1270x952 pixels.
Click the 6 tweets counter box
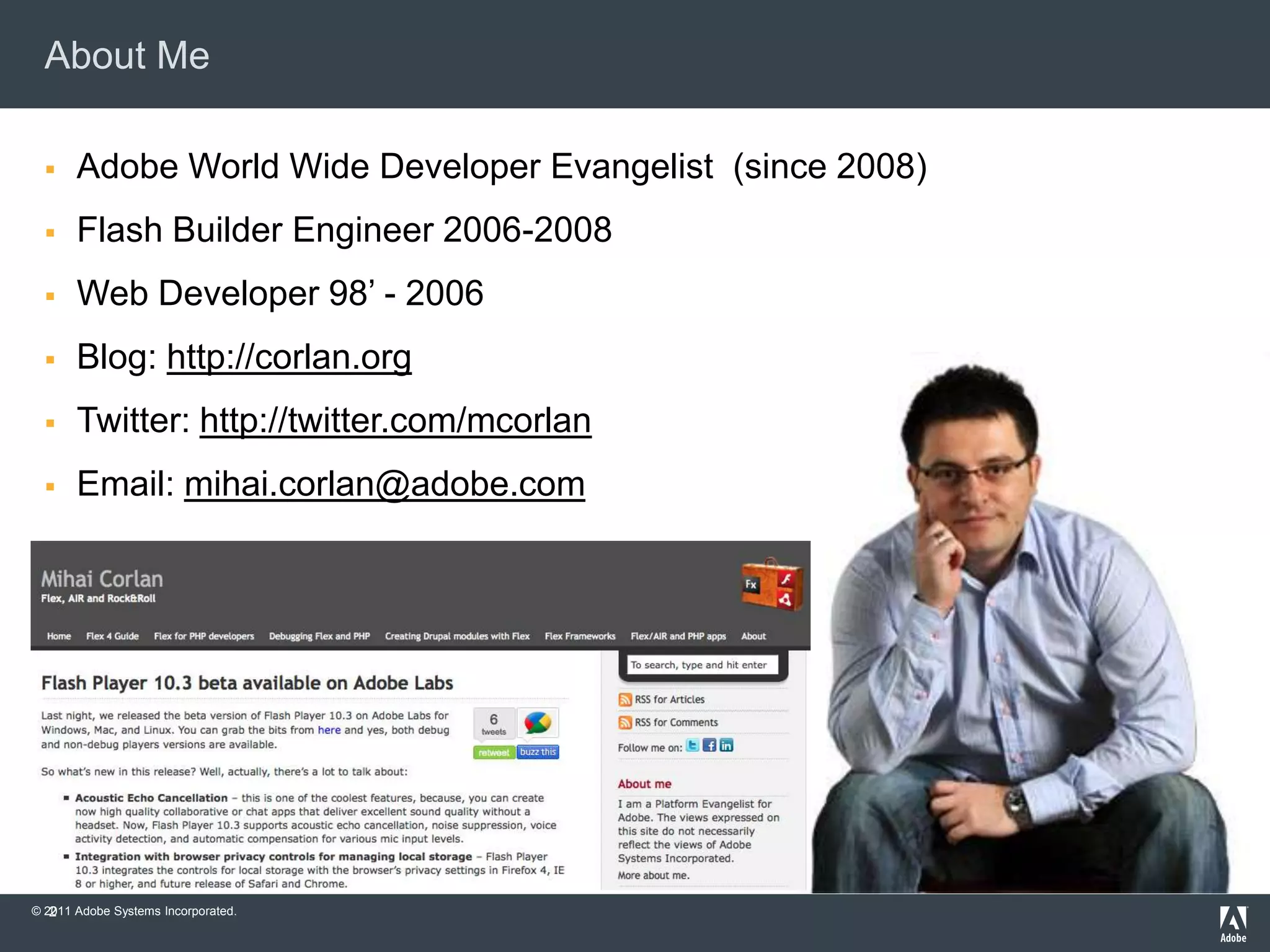coord(494,724)
